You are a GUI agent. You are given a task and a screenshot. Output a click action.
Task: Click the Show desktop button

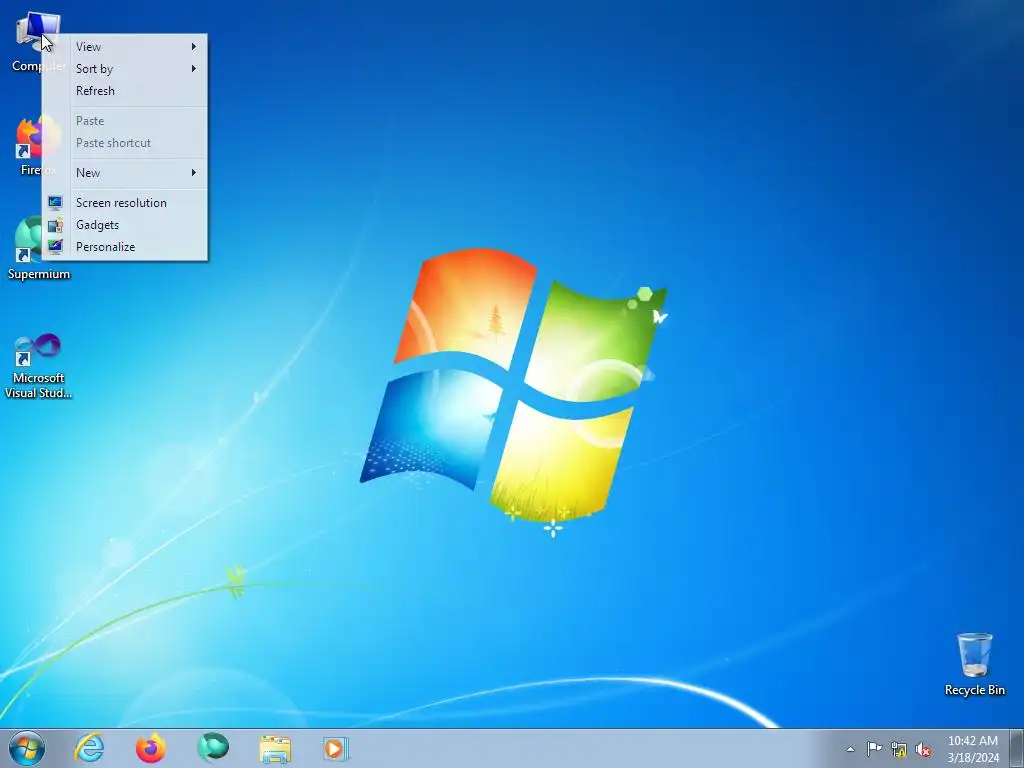1017,748
